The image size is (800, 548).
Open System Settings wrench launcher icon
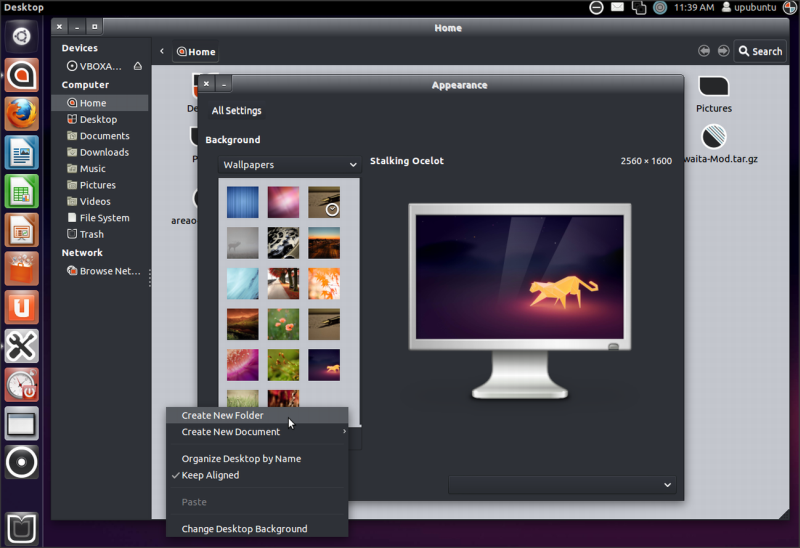tap(21, 346)
